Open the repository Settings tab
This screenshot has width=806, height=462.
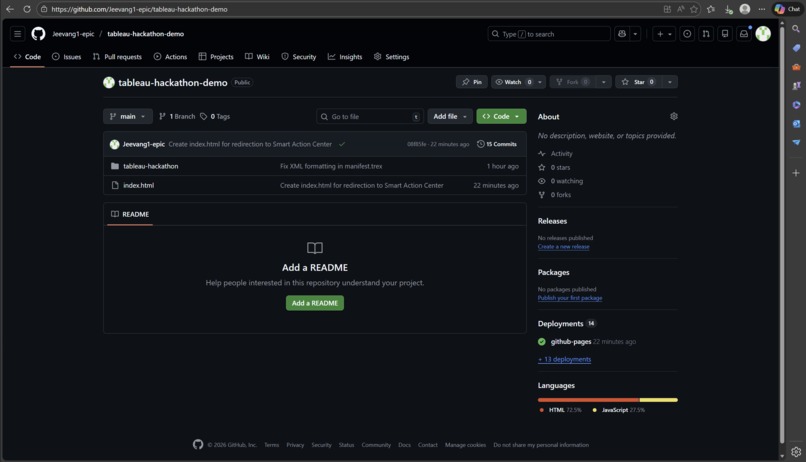[392, 57]
